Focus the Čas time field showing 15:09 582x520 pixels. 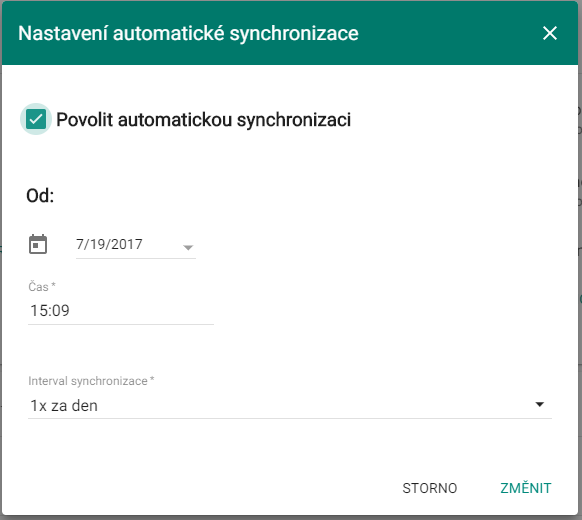(x=121, y=310)
